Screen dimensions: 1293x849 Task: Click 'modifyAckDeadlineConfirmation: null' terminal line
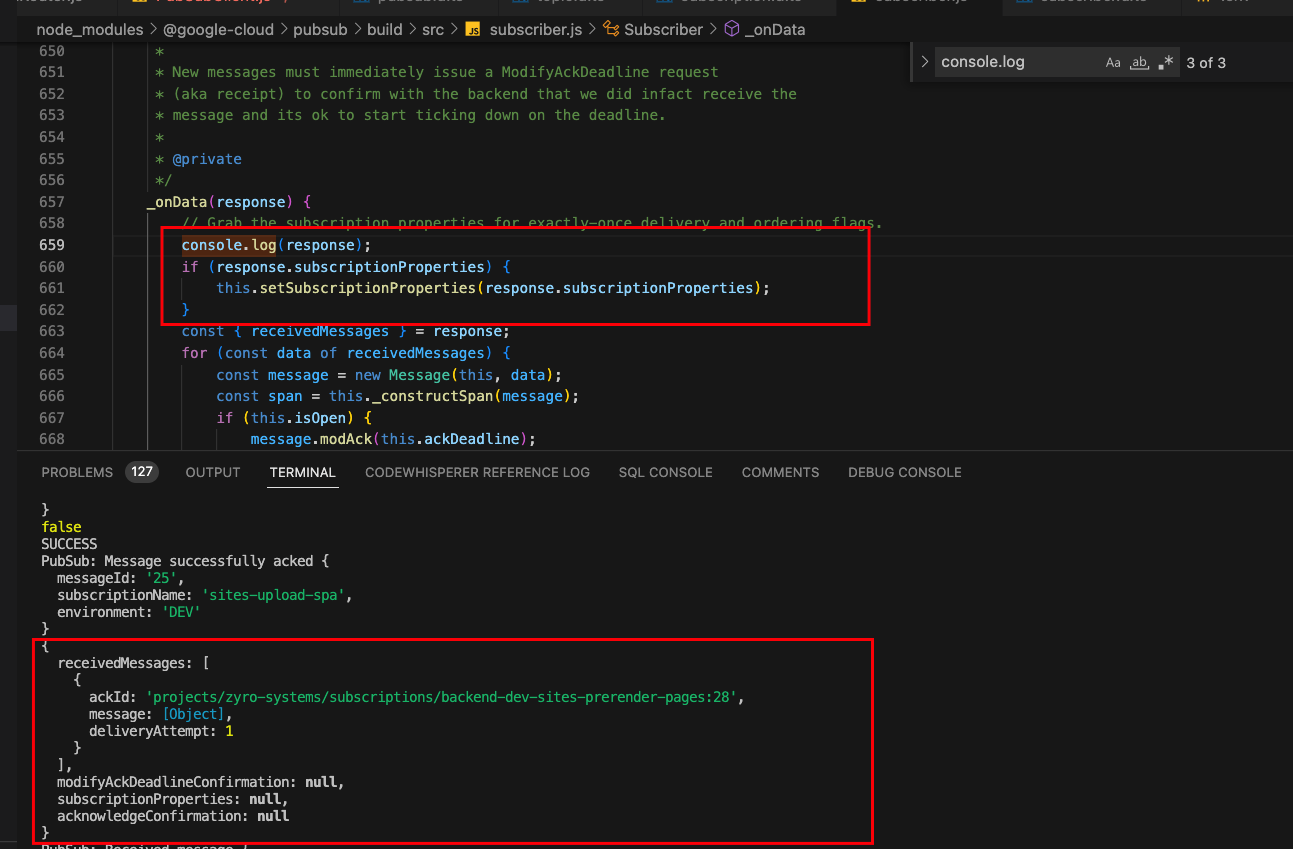point(201,782)
